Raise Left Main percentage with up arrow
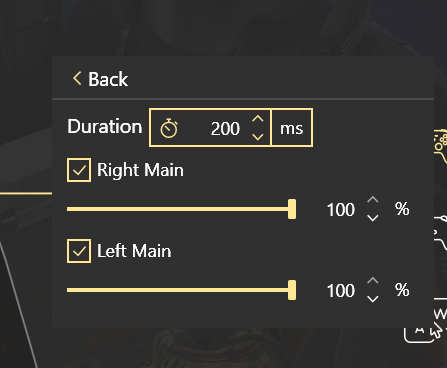The width and height of the screenshot is (447, 368). (x=372, y=281)
